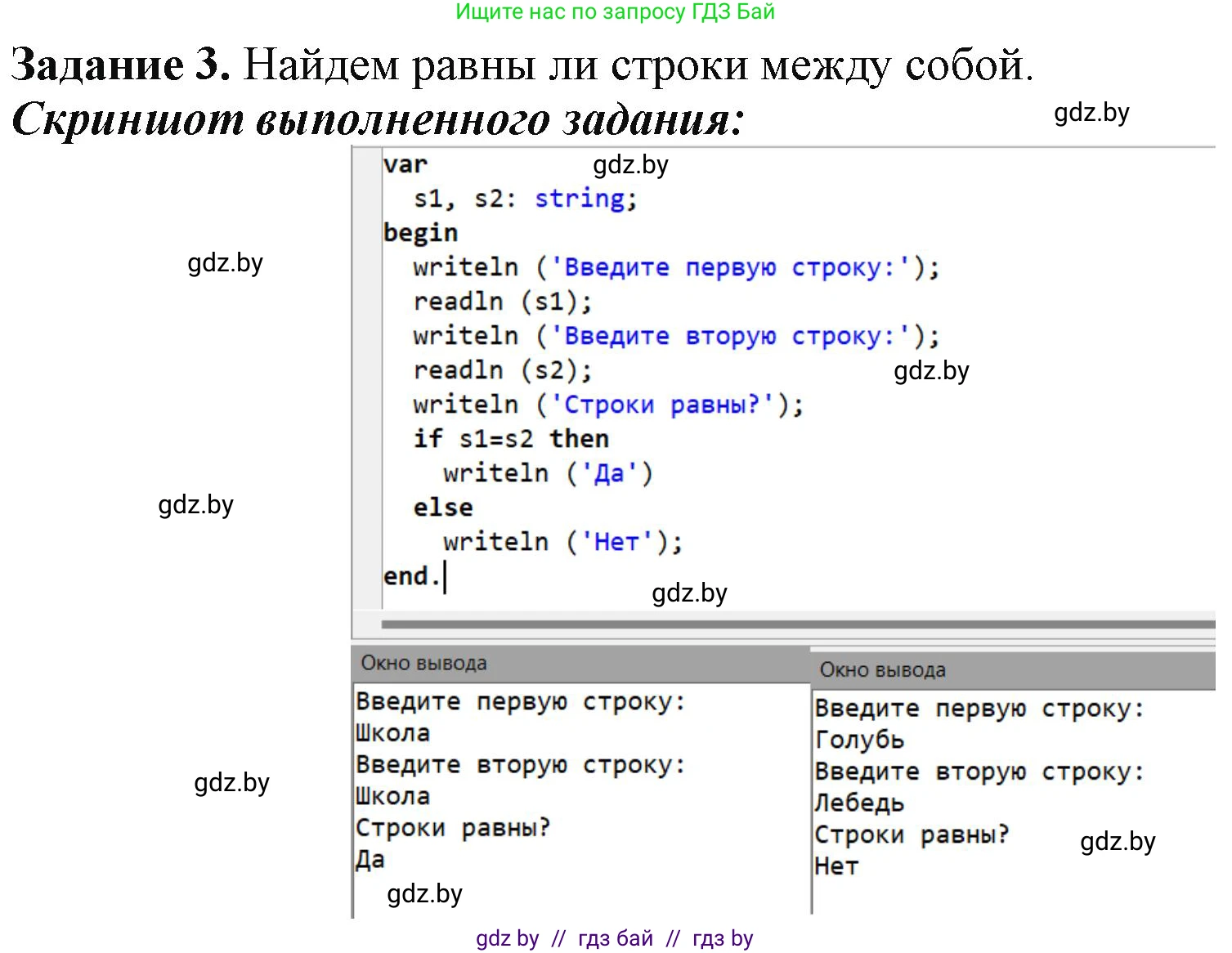Viewport: 1232px width, 953px height.
Task: Click the 'string' type declaration
Action: [580, 198]
